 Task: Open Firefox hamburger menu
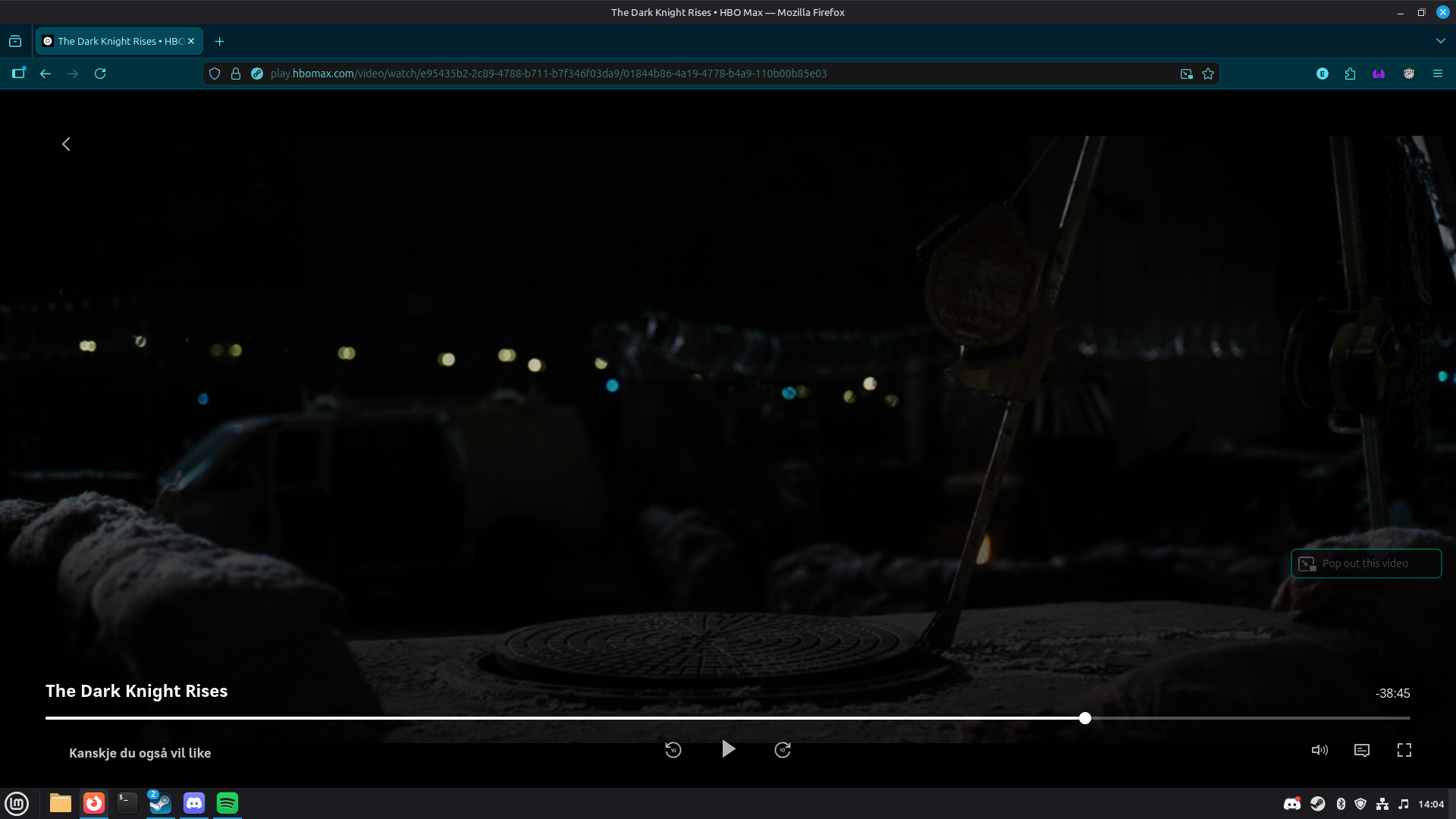(1437, 74)
